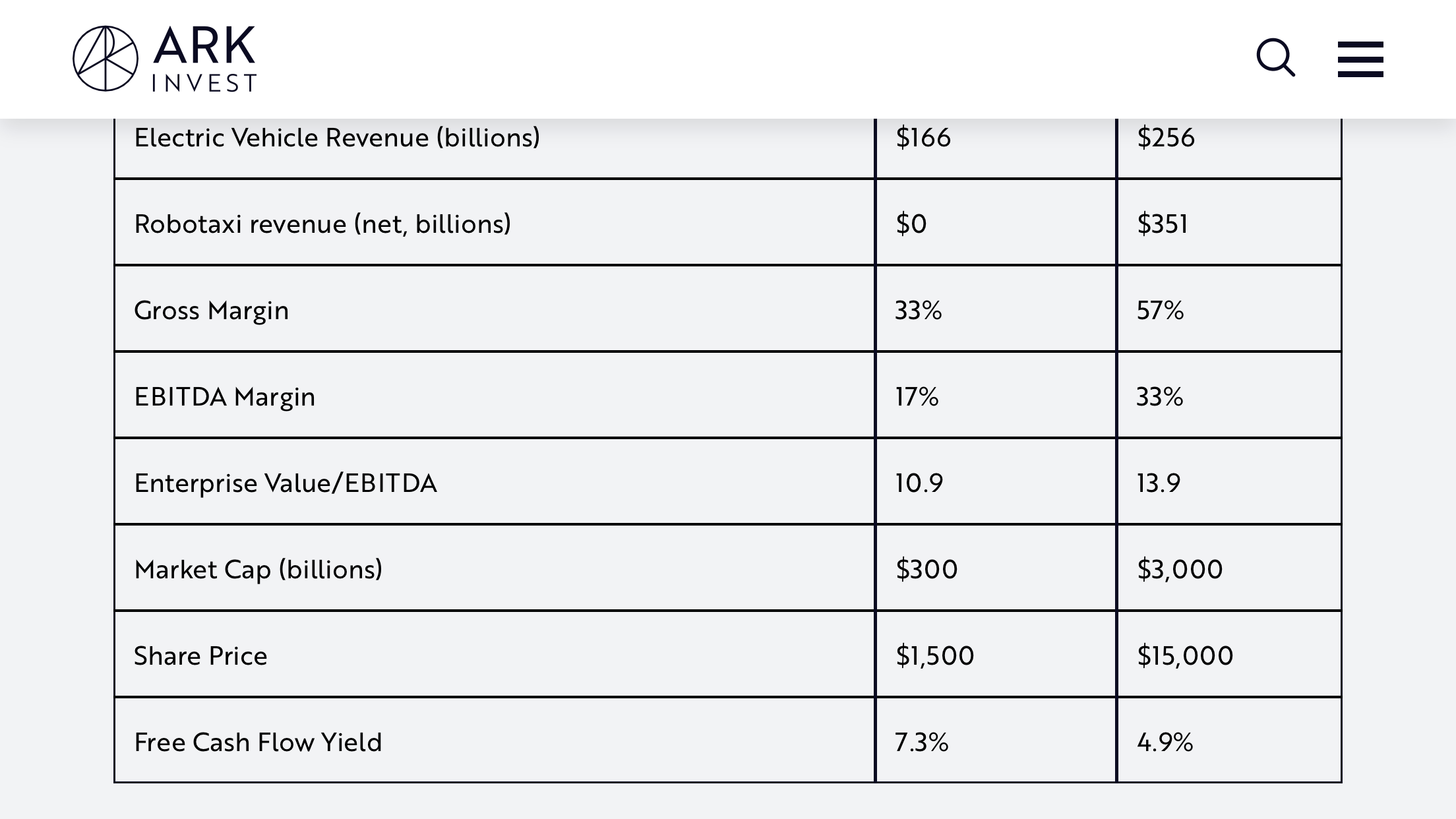Click the ARK circular logo emblem
This screenshot has width=1456, height=819.
[x=106, y=59]
